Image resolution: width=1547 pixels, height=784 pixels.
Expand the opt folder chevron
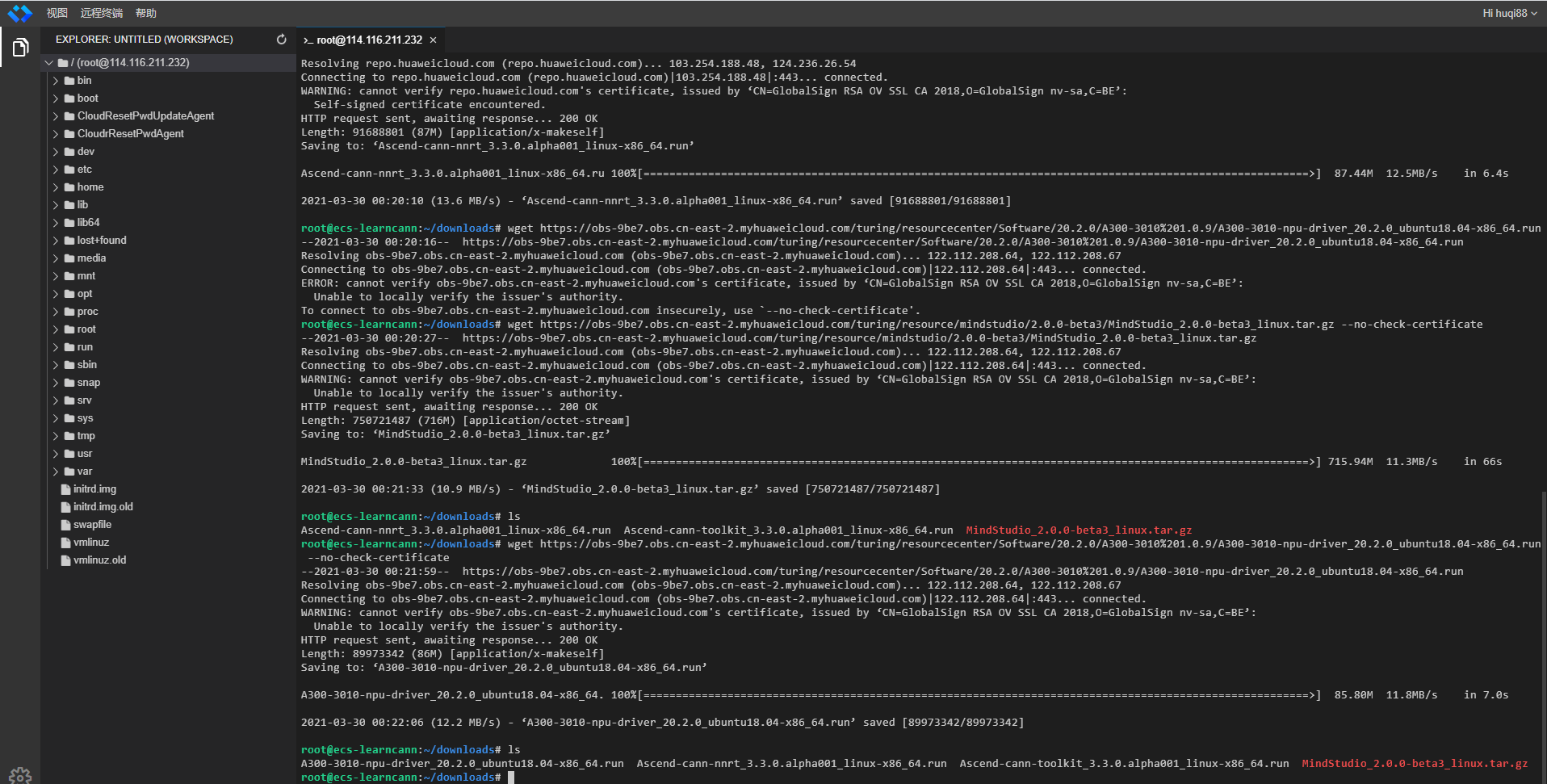click(x=56, y=294)
